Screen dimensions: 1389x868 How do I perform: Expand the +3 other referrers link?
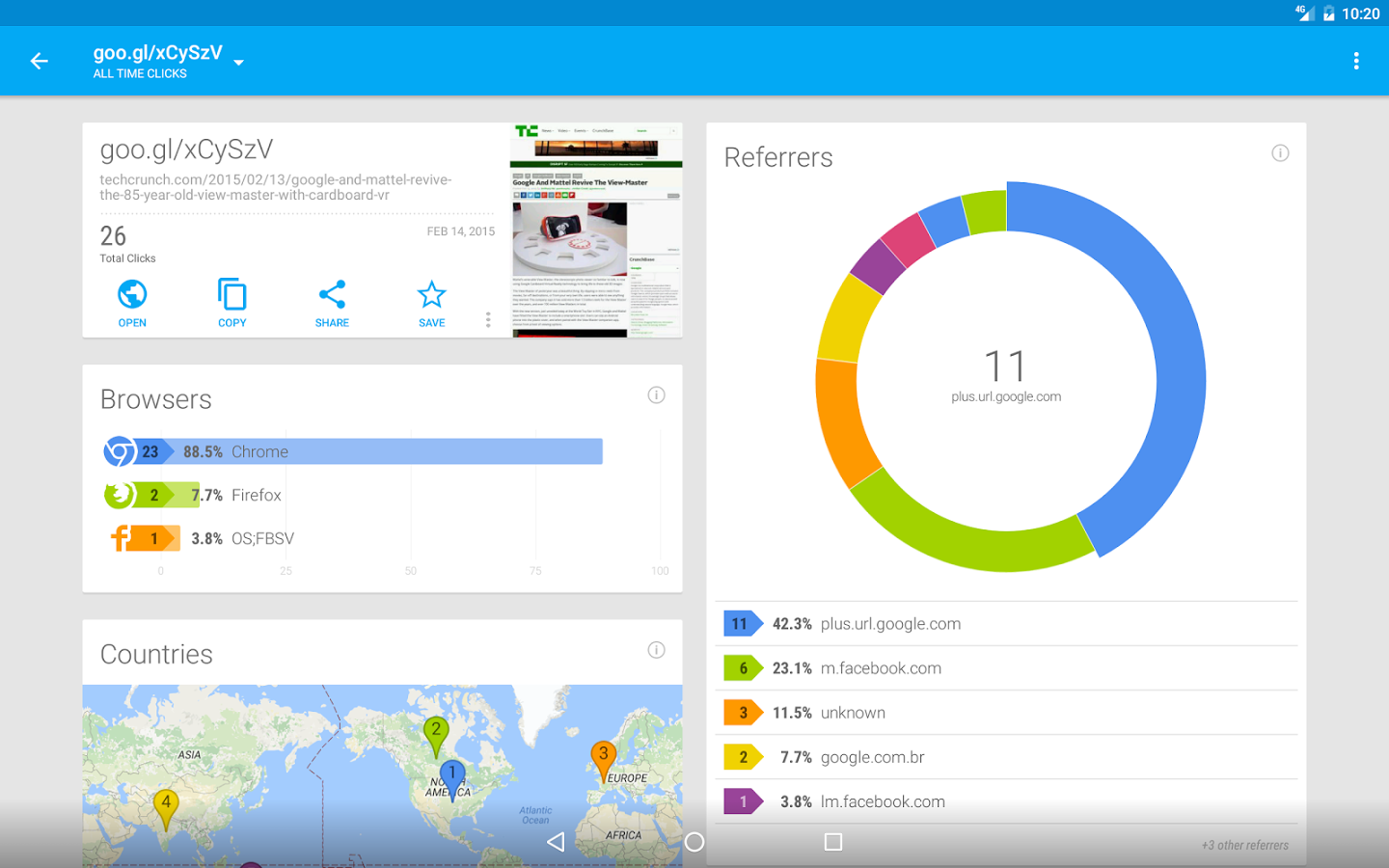[x=1244, y=846]
